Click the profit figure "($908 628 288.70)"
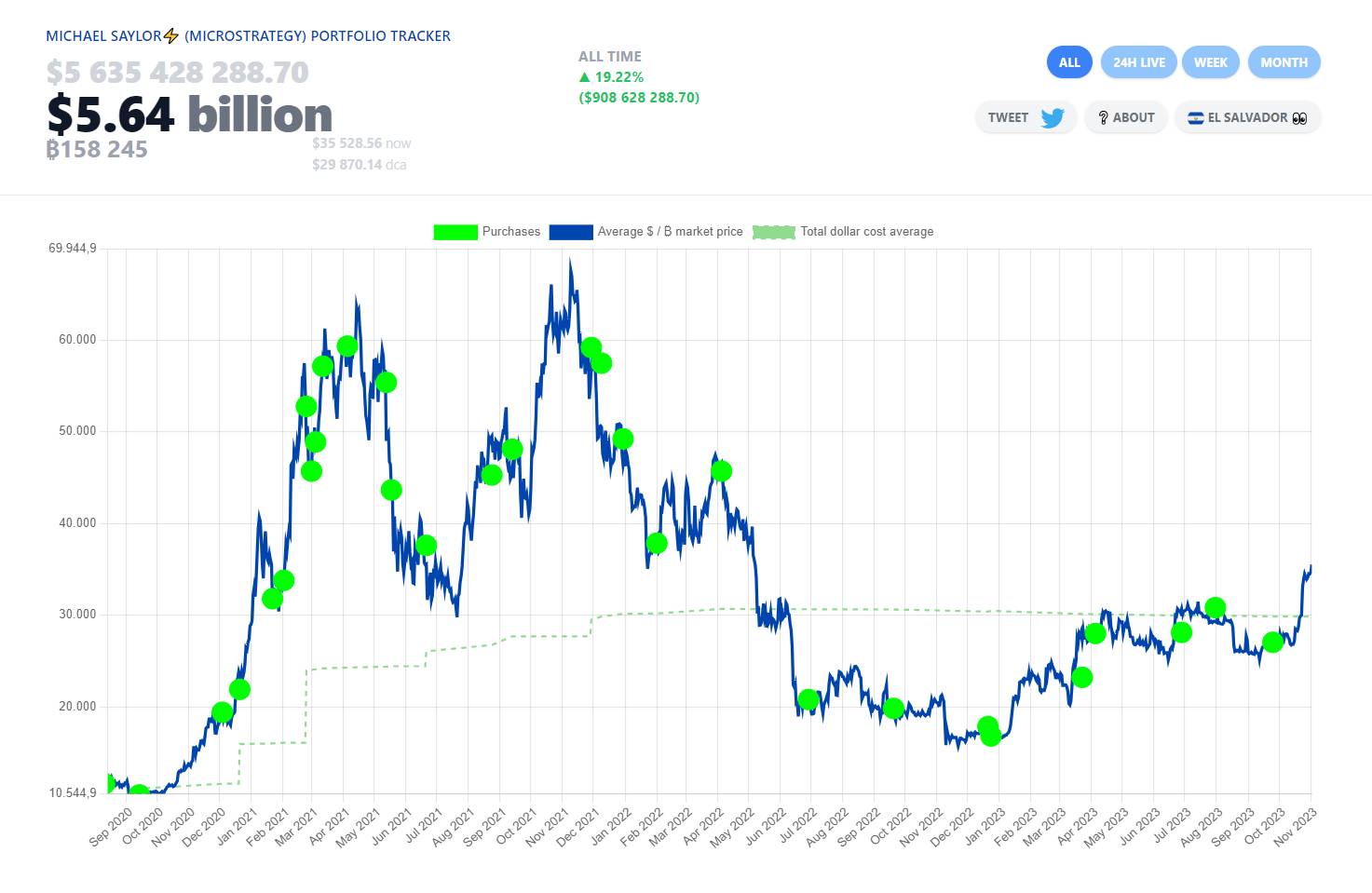The height and width of the screenshot is (893, 1372). [639, 98]
